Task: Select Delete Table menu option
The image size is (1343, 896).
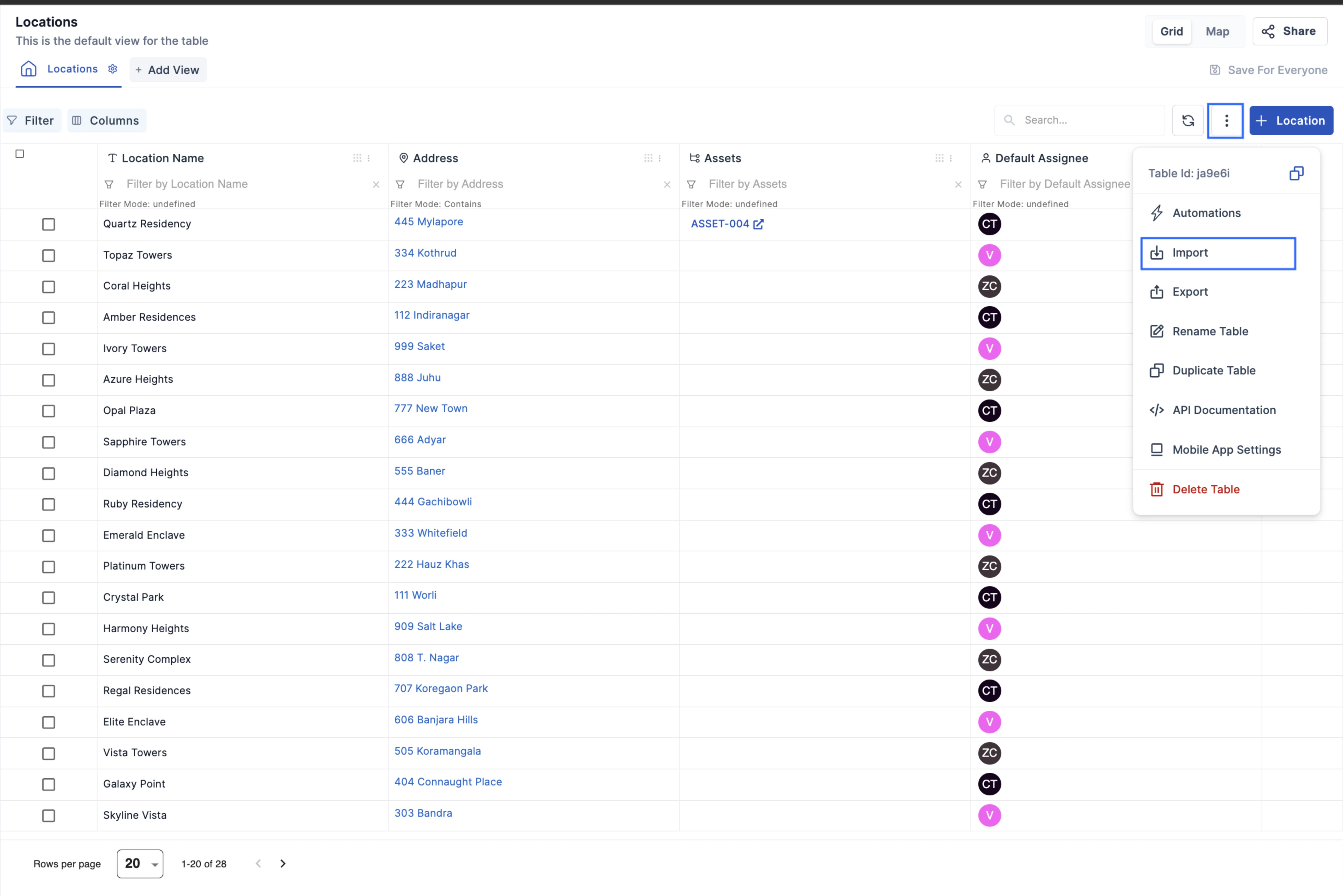Action: pos(1205,489)
